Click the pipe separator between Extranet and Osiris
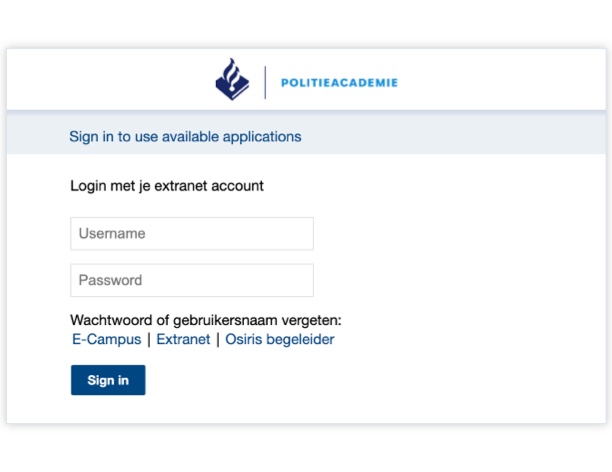Screen dimensions: 612x472 [218, 340]
